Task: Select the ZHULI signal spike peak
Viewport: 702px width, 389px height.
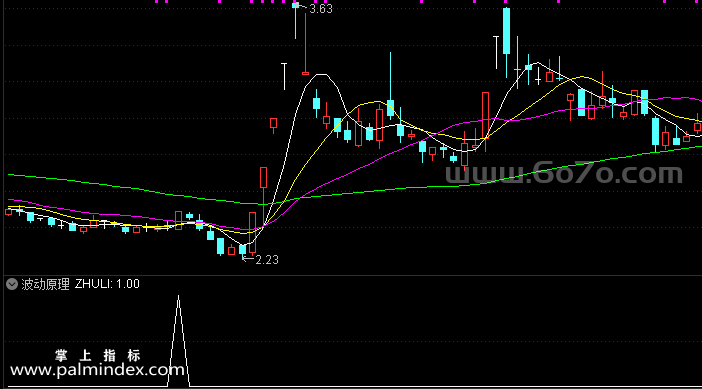Action: click(179, 297)
